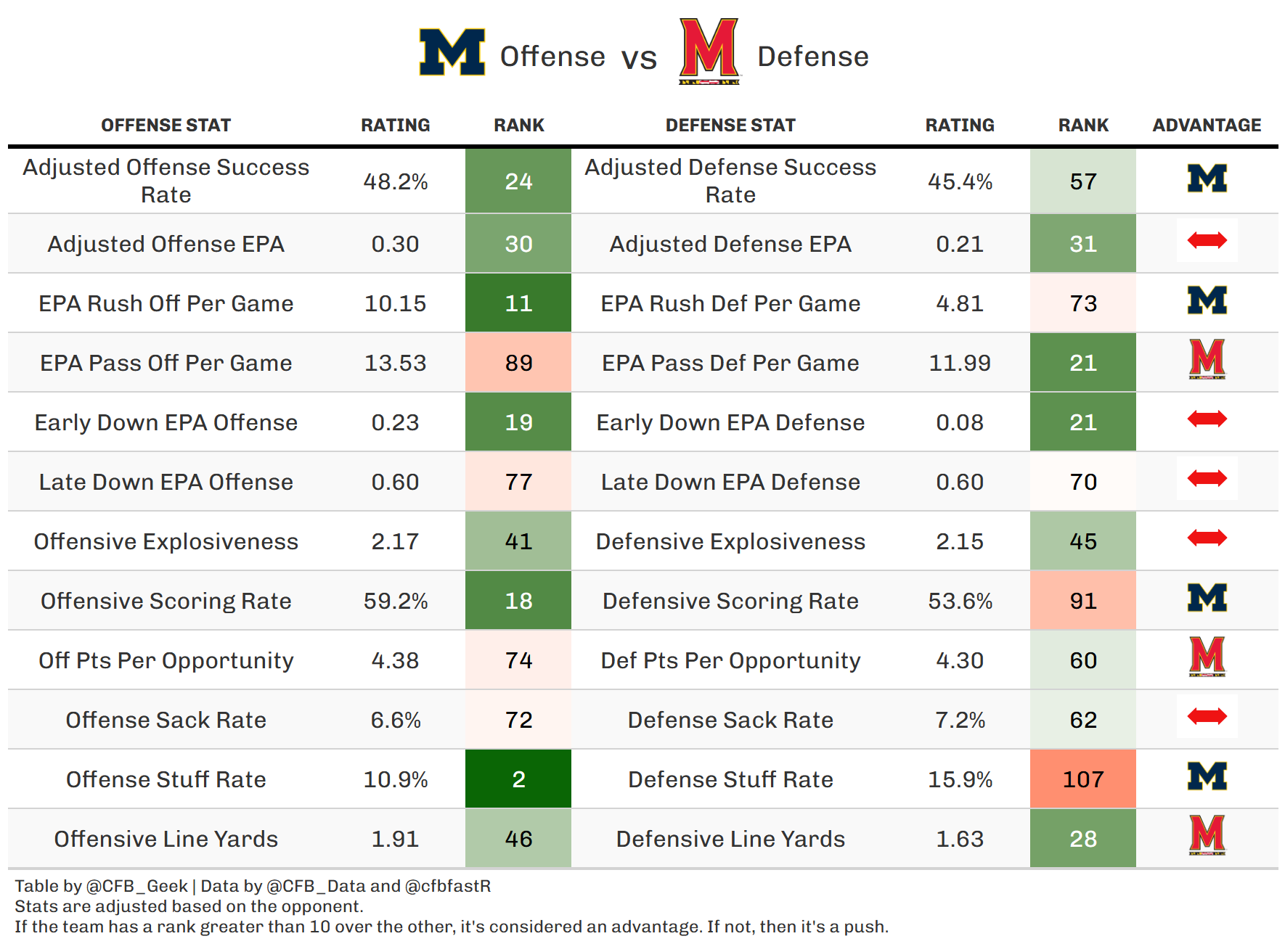
Task: Click Michigan advantage icon in Scoring Rate row
Action: tap(1207, 598)
